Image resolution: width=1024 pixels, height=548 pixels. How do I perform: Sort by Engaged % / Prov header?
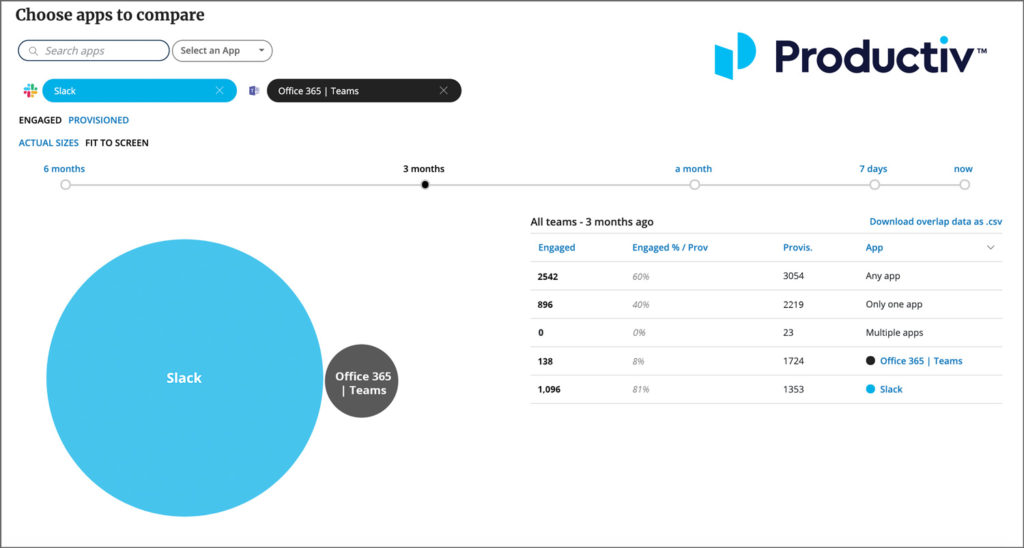[670, 248]
